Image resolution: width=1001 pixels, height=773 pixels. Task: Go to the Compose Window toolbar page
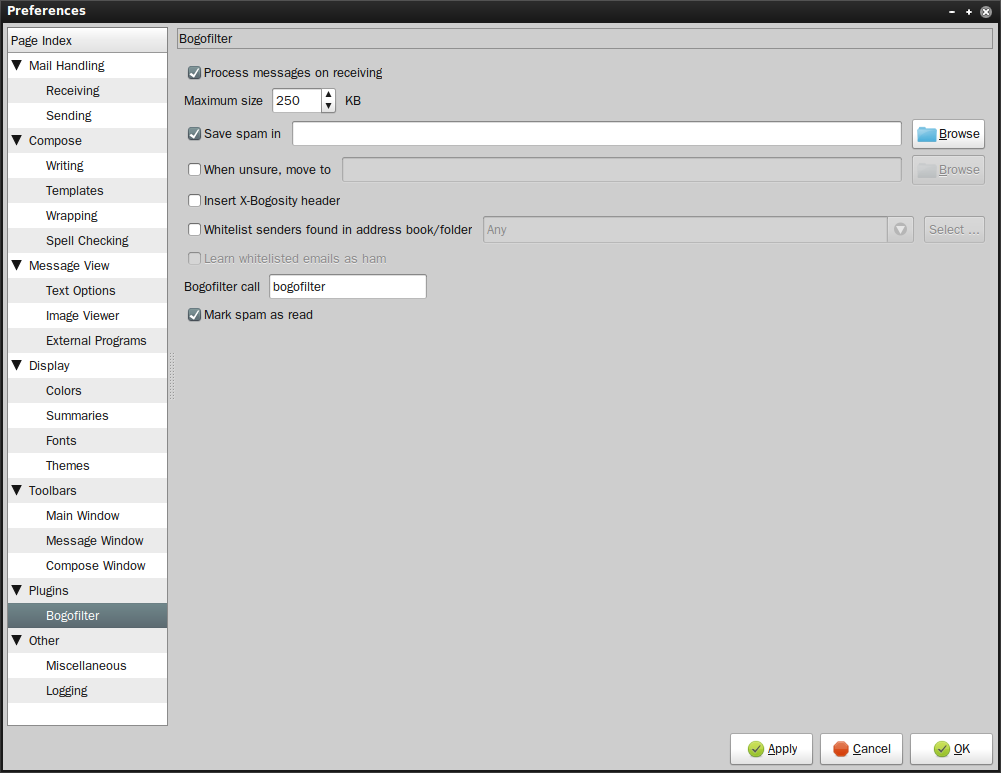coord(87,566)
